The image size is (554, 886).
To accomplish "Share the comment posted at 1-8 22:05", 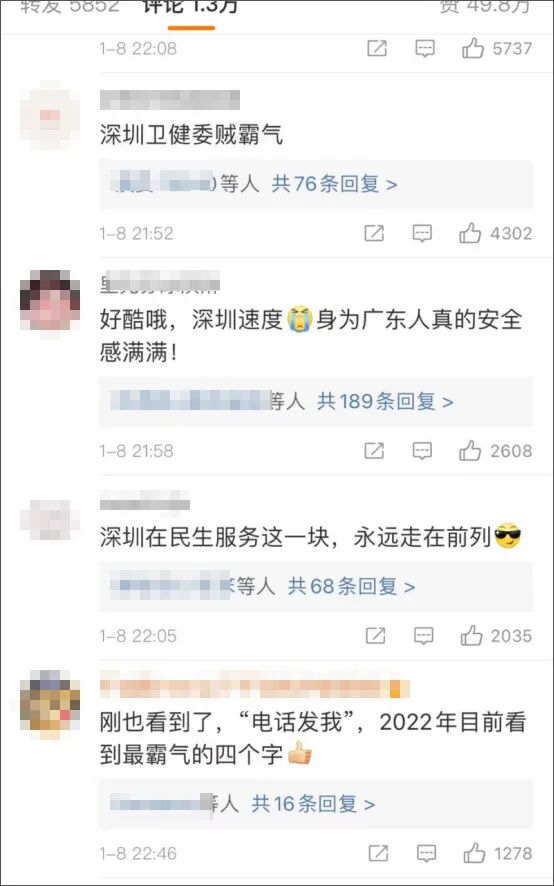I will [x=375, y=636].
